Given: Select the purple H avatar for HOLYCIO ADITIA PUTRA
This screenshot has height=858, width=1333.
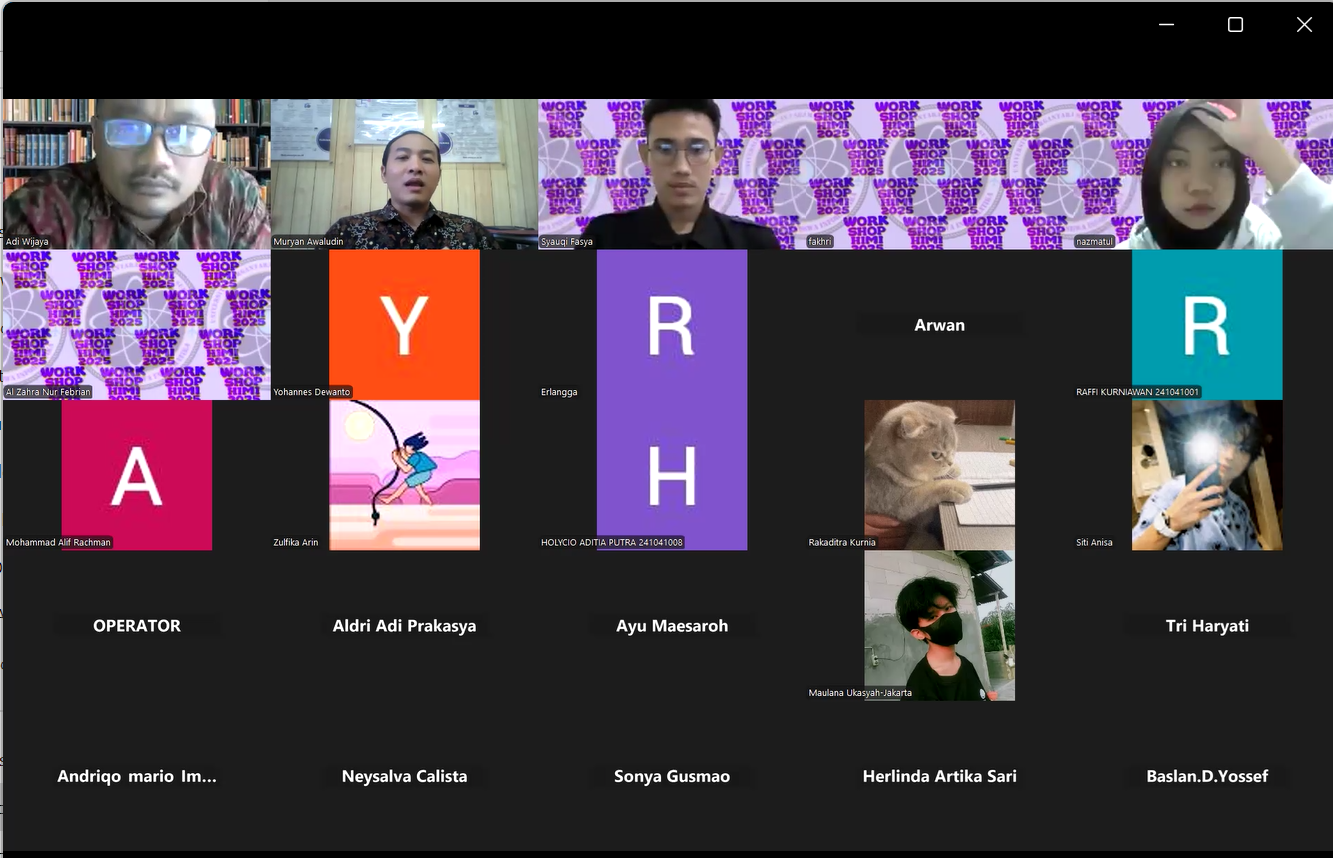Looking at the screenshot, I should 672,475.
